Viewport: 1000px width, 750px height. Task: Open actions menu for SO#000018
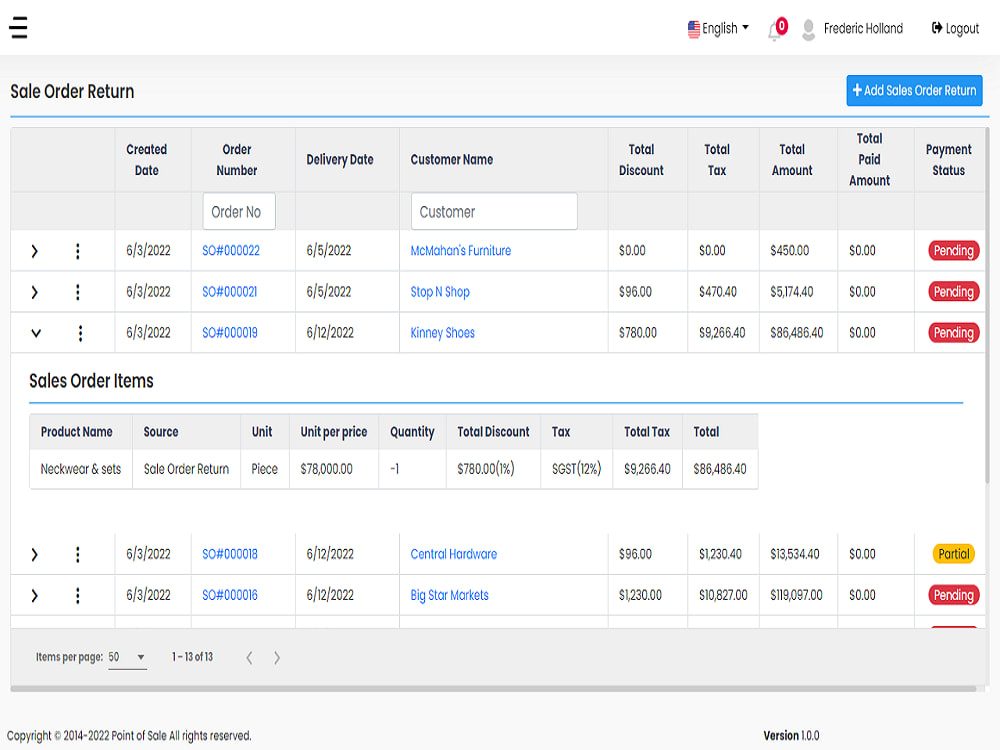78,554
